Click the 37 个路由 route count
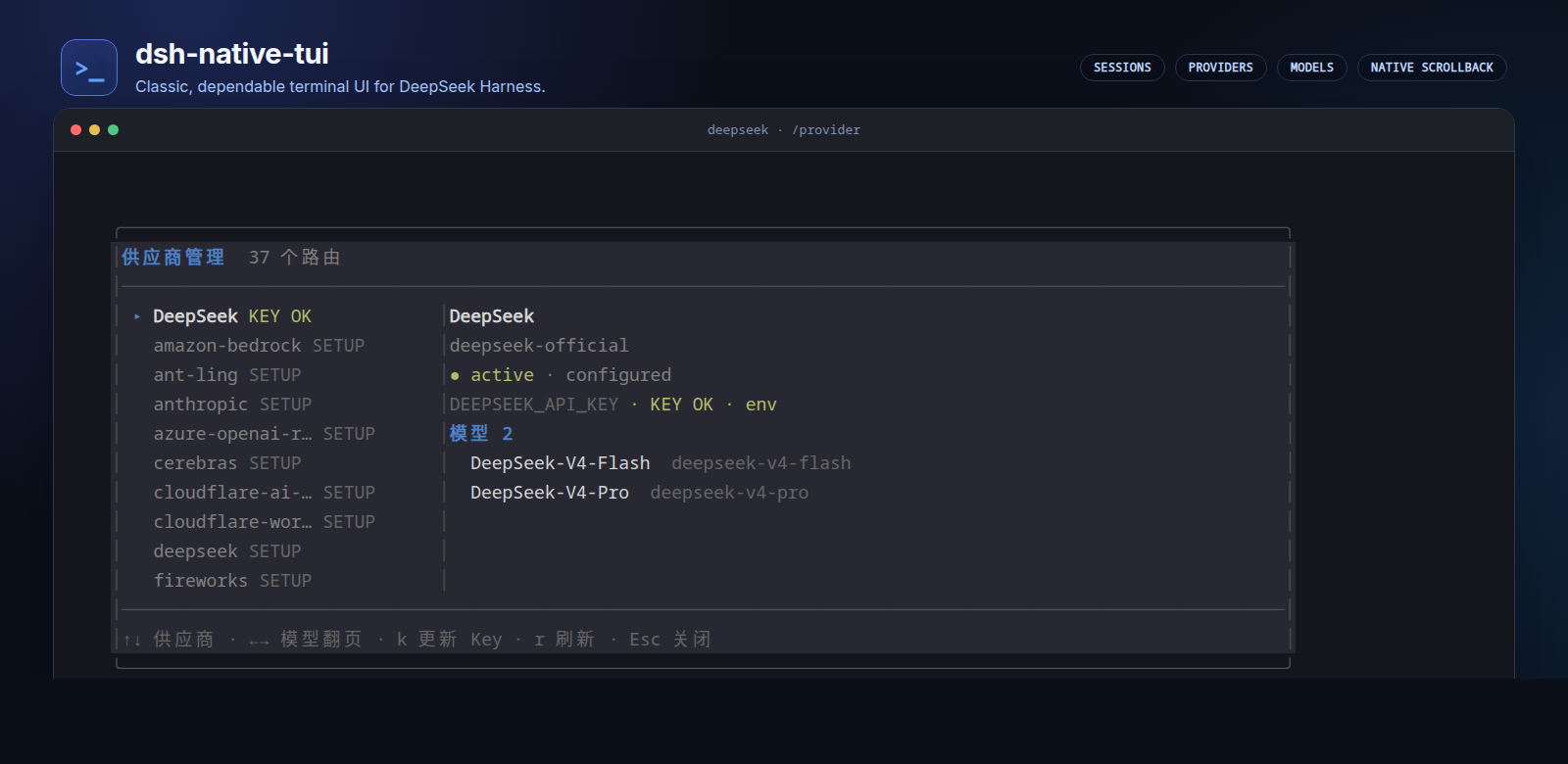This screenshot has width=1568, height=764. tap(294, 258)
